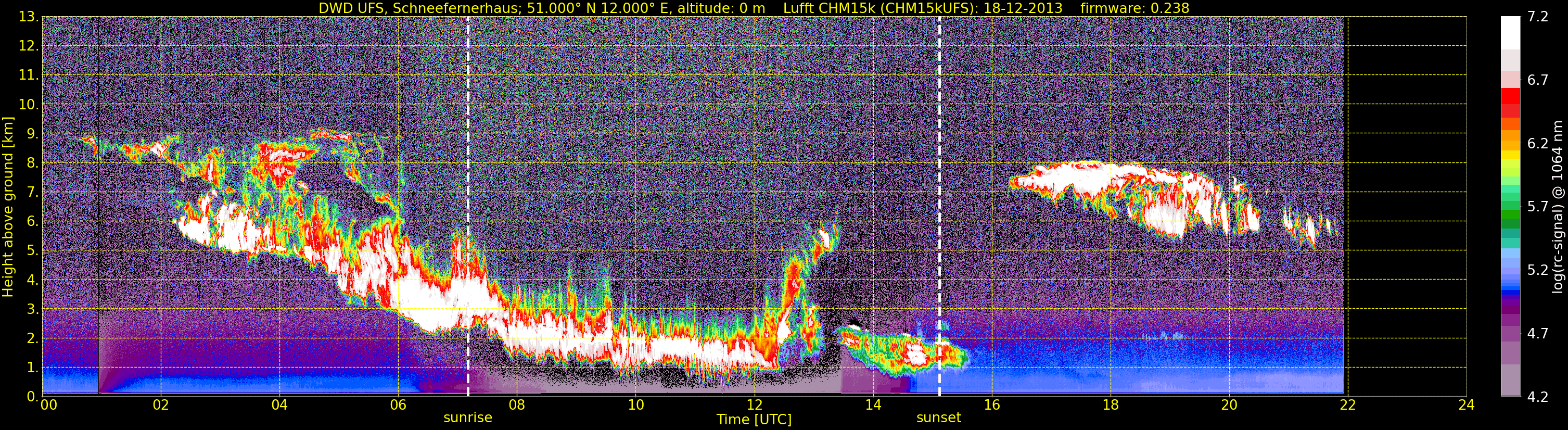Click the time axis tick '16'
Viewport: 1568px width, 430px height.
pos(991,405)
